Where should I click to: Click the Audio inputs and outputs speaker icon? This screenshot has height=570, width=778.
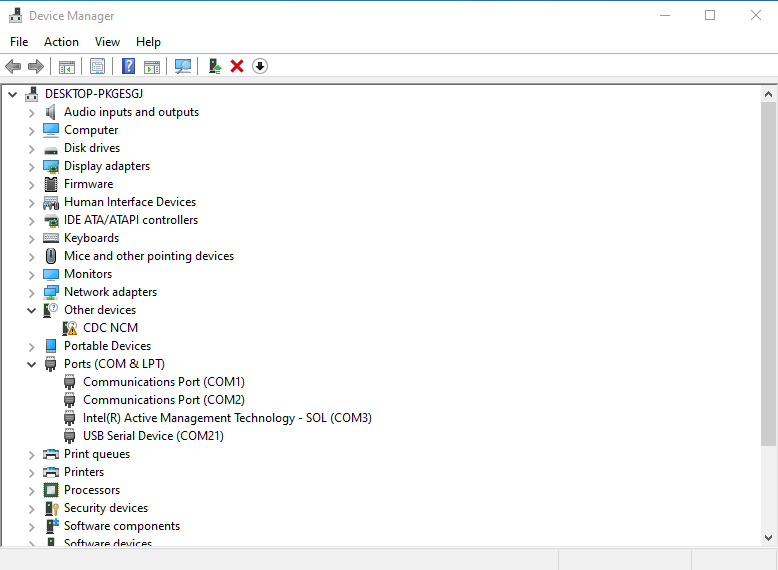(51, 112)
